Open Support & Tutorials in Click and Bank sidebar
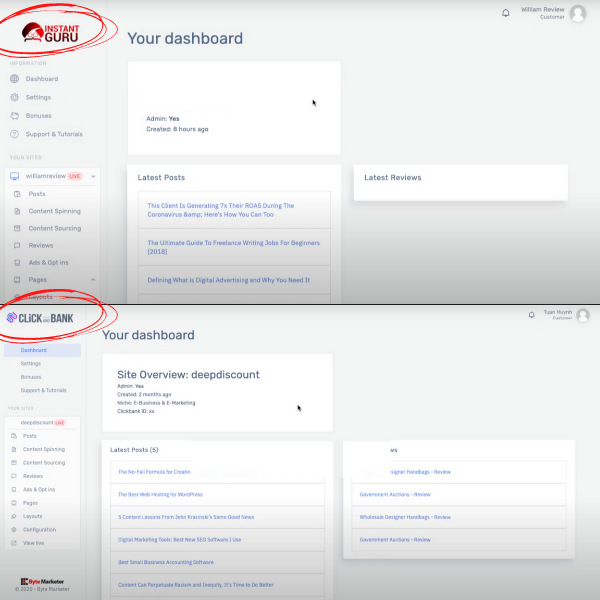 click(44, 390)
